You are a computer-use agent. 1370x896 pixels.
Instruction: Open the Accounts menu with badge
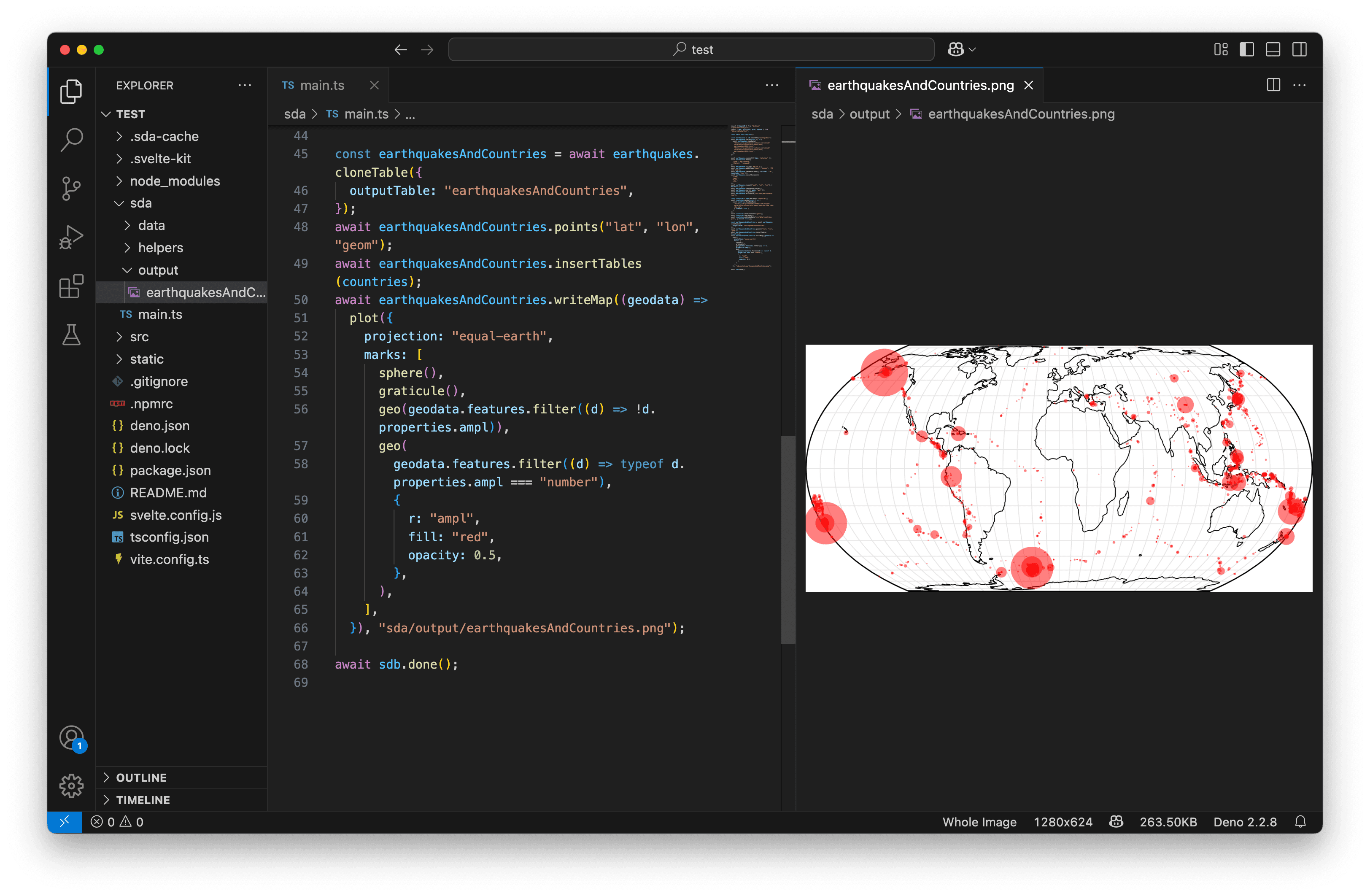(71, 738)
